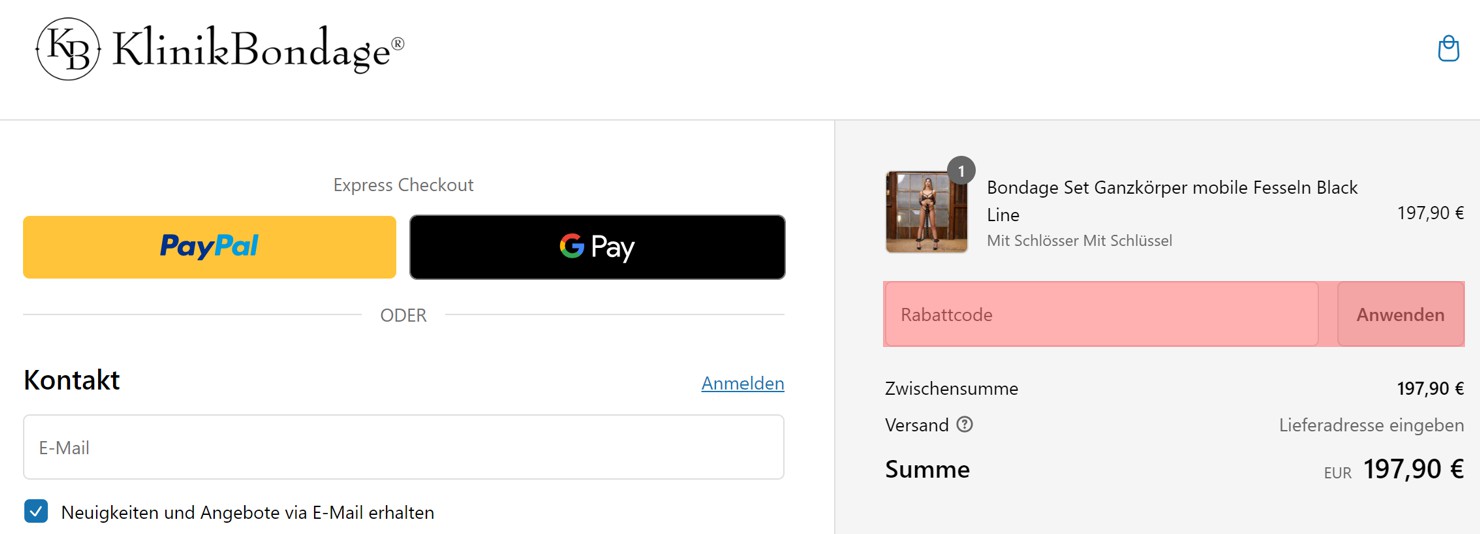Click the Express Checkout label
Viewport: 1480px width, 534px height.
403,185
